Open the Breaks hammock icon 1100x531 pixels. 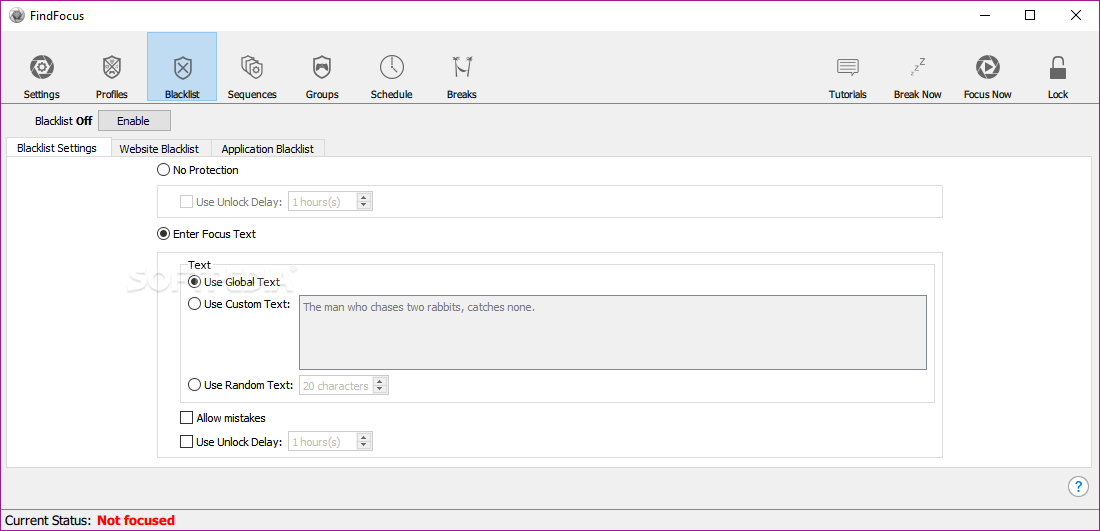coord(462,67)
